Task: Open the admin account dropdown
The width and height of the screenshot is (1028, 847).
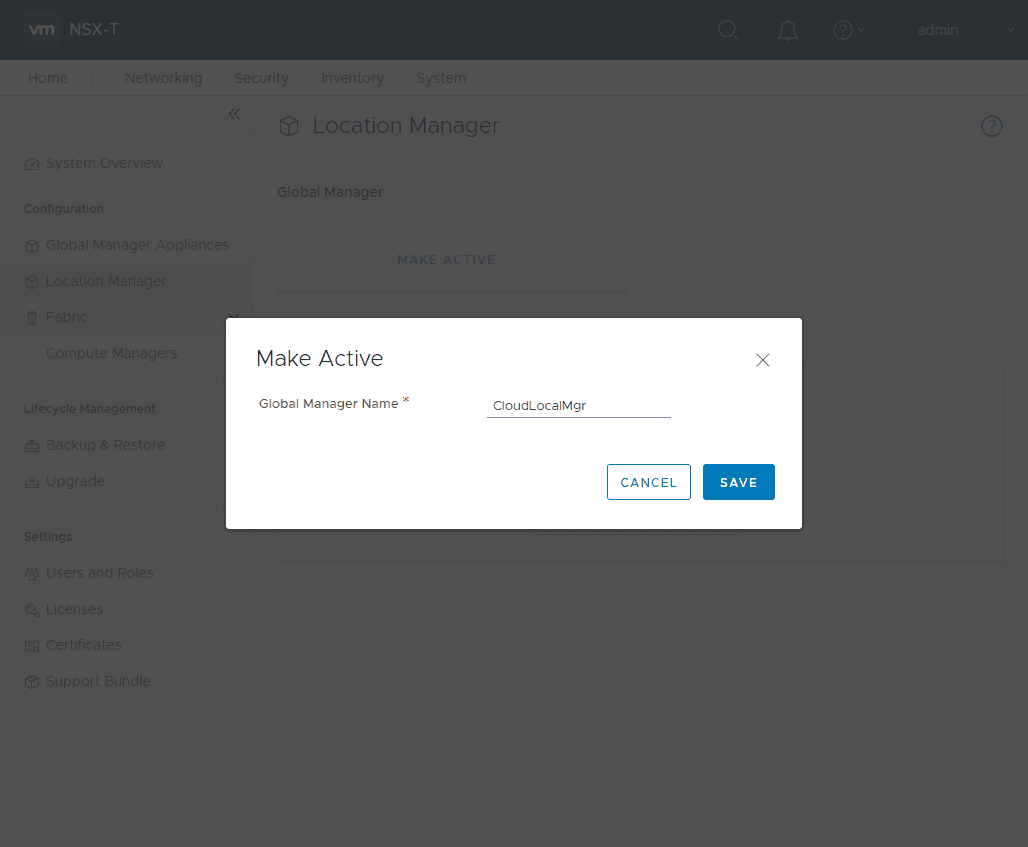Action: (x=937, y=30)
